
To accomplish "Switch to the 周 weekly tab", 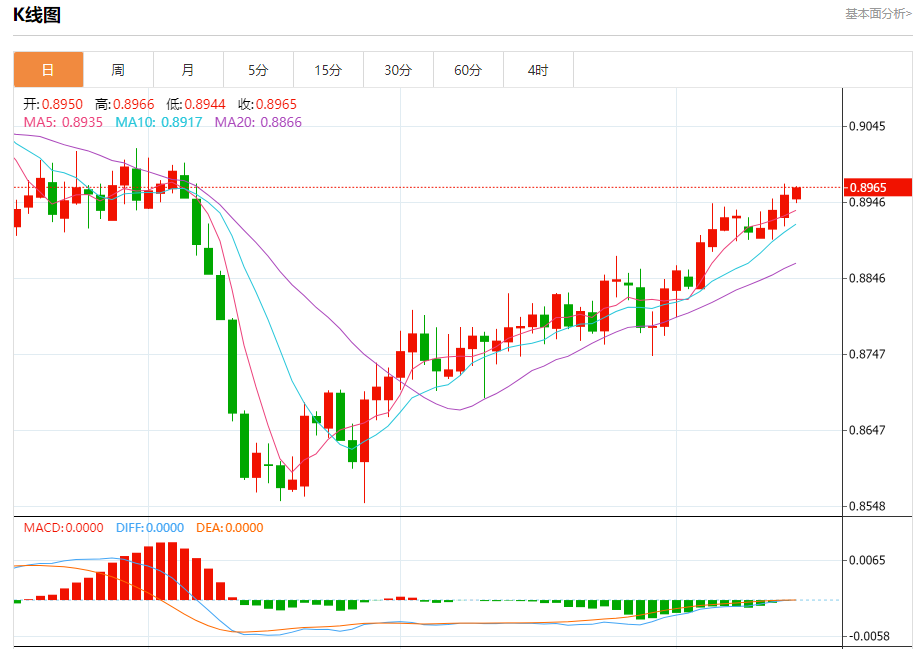I will point(118,70).
